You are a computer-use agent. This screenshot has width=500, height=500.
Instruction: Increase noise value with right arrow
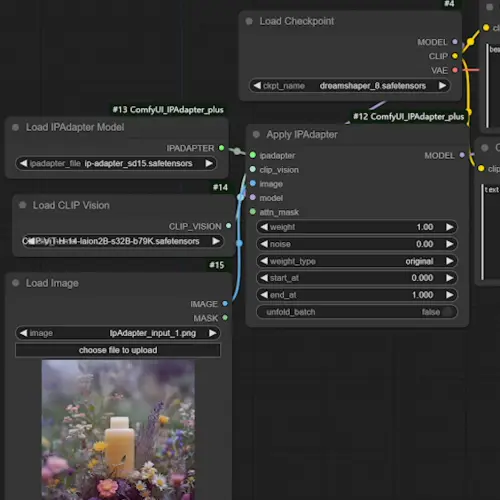click(x=449, y=244)
